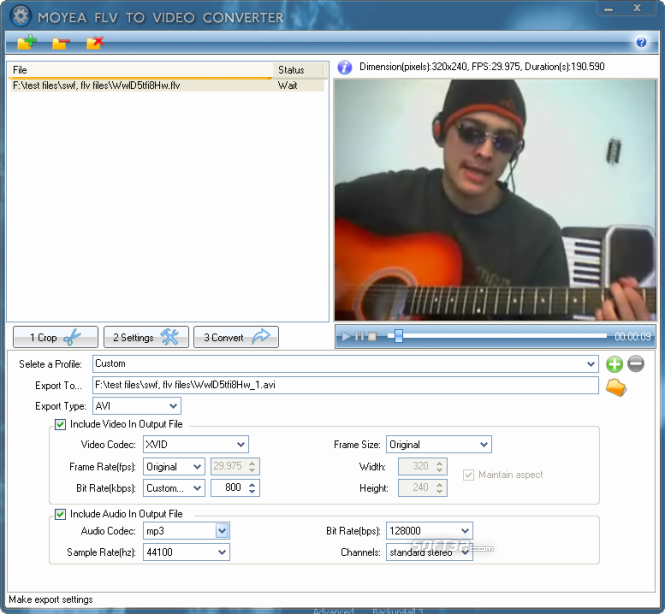Browse export folder with orange folder icon
665x614 pixels.
616,388
